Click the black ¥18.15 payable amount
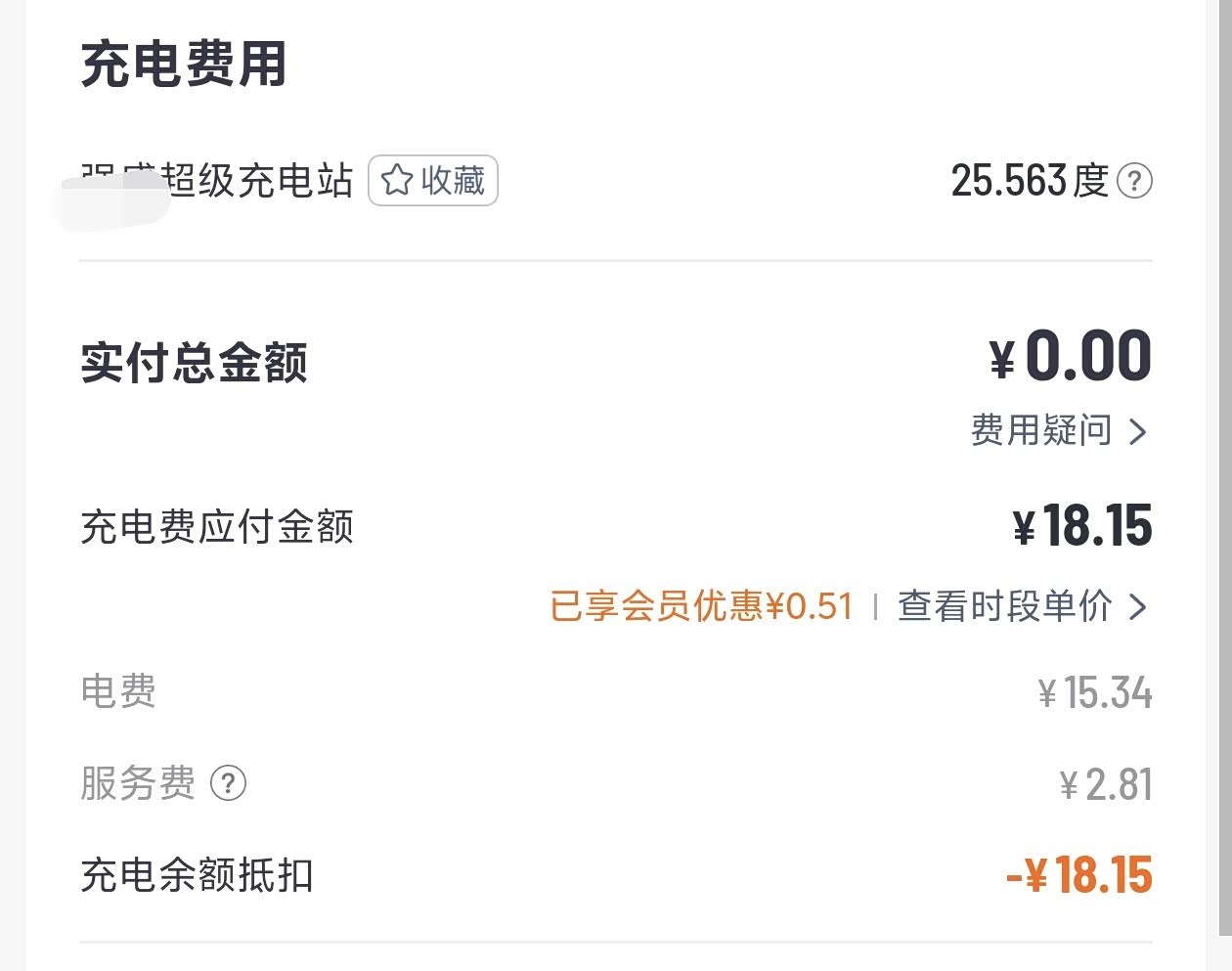The width and height of the screenshot is (1232, 971). click(1082, 526)
